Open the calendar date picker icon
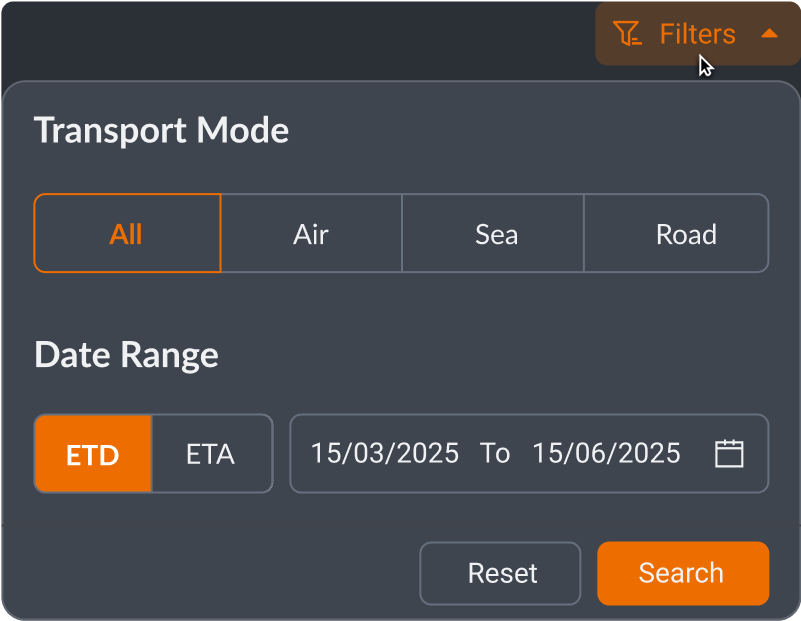Screen dimensions: 801x621 point(730,453)
